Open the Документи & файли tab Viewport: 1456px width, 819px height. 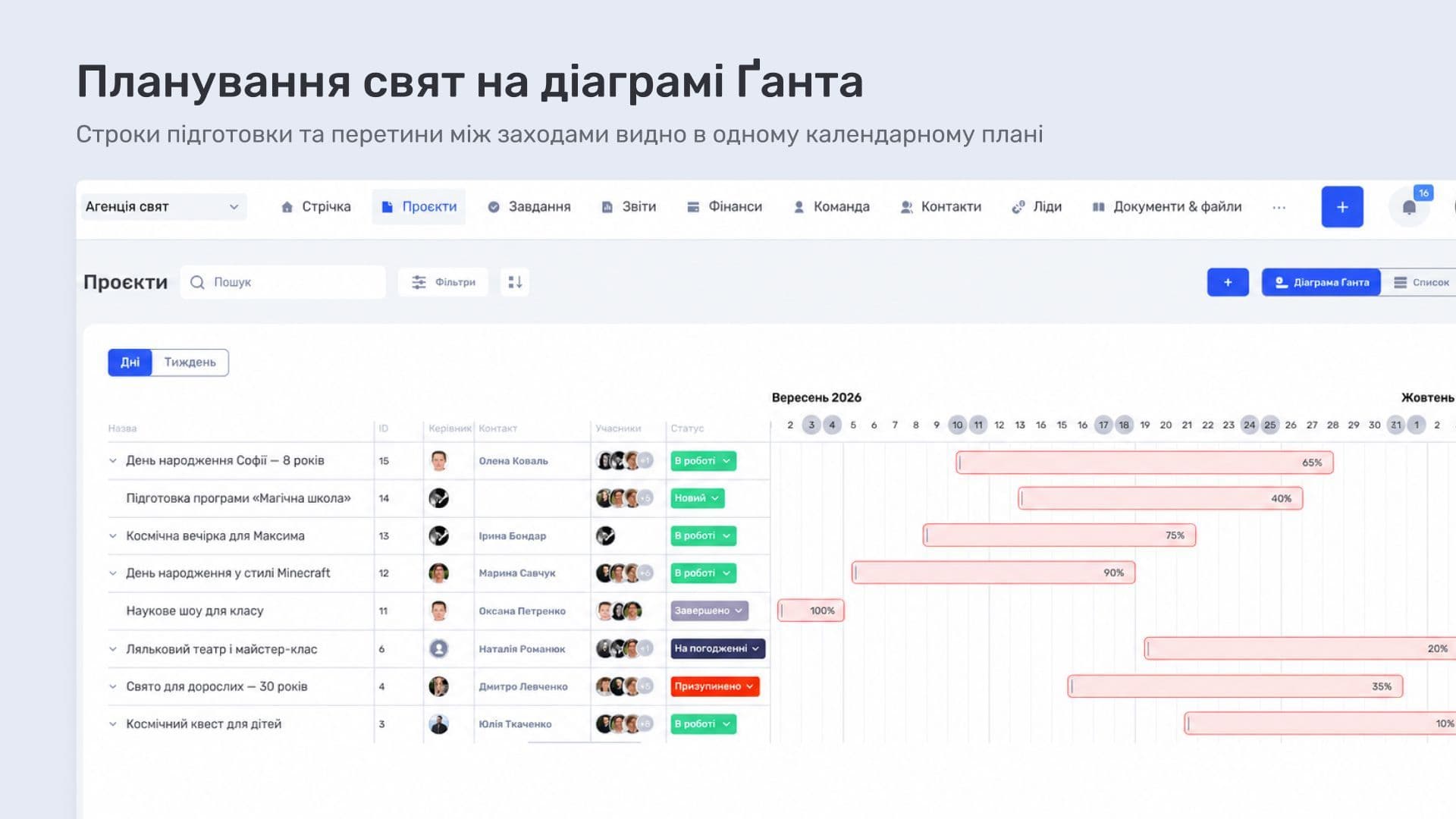tap(1166, 207)
